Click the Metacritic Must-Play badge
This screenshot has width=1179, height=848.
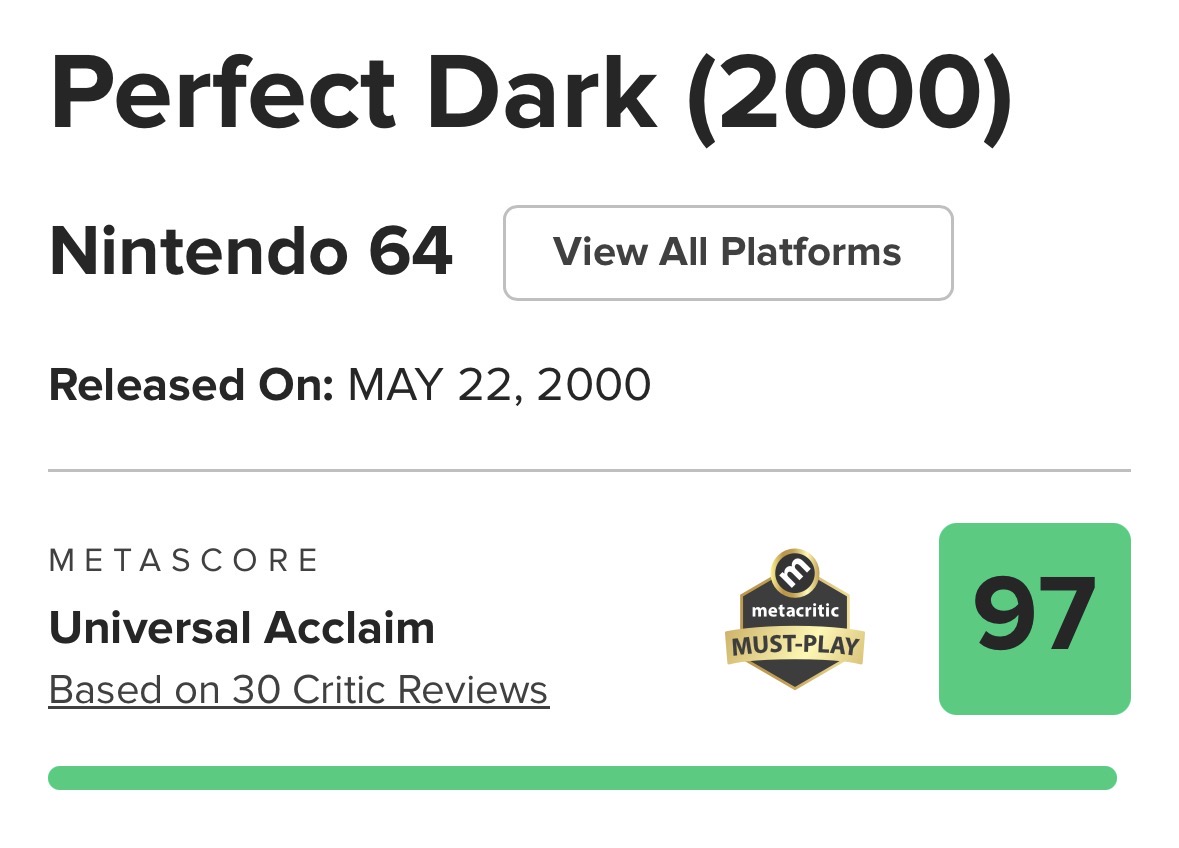tap(794, 620)
